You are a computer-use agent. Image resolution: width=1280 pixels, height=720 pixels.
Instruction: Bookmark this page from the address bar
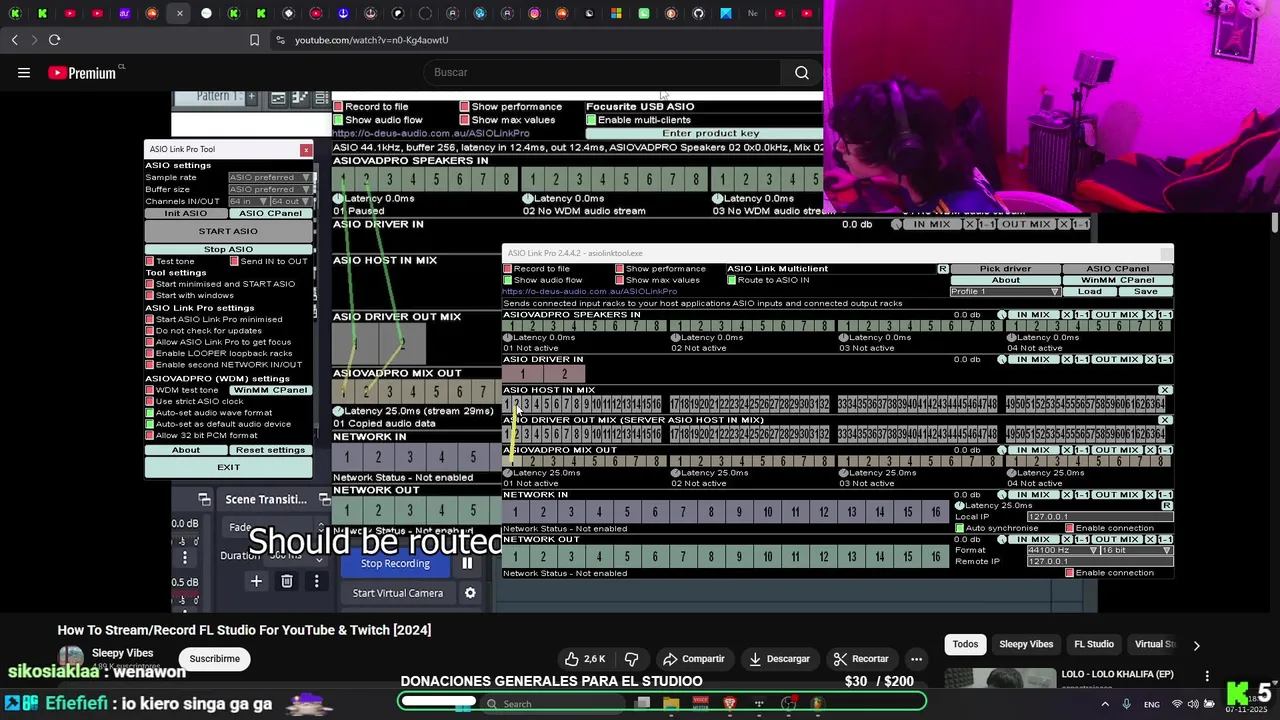click(x=254, y=40)
